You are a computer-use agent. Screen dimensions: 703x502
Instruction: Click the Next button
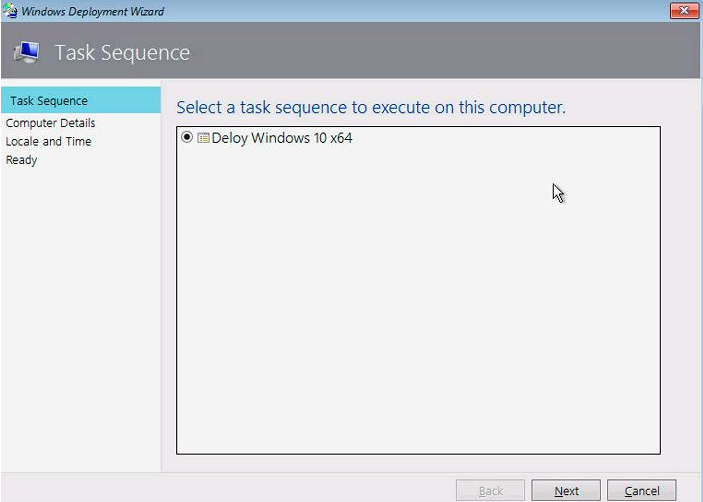coord(566,491)
